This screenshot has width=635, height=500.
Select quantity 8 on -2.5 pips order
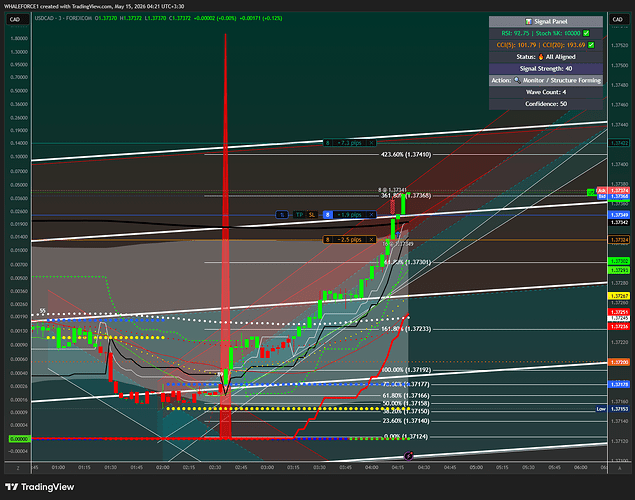328,240
